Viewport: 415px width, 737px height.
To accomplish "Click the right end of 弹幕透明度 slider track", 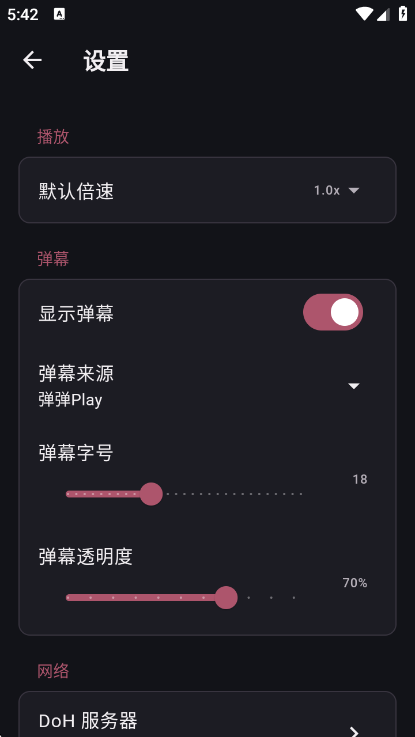I will pyautogui.click(x=294, y=597).
